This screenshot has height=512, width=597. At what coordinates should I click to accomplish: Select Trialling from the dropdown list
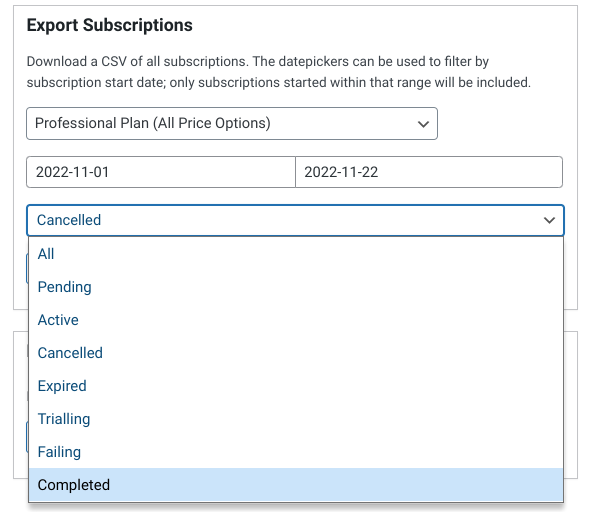tap(296, 419)
